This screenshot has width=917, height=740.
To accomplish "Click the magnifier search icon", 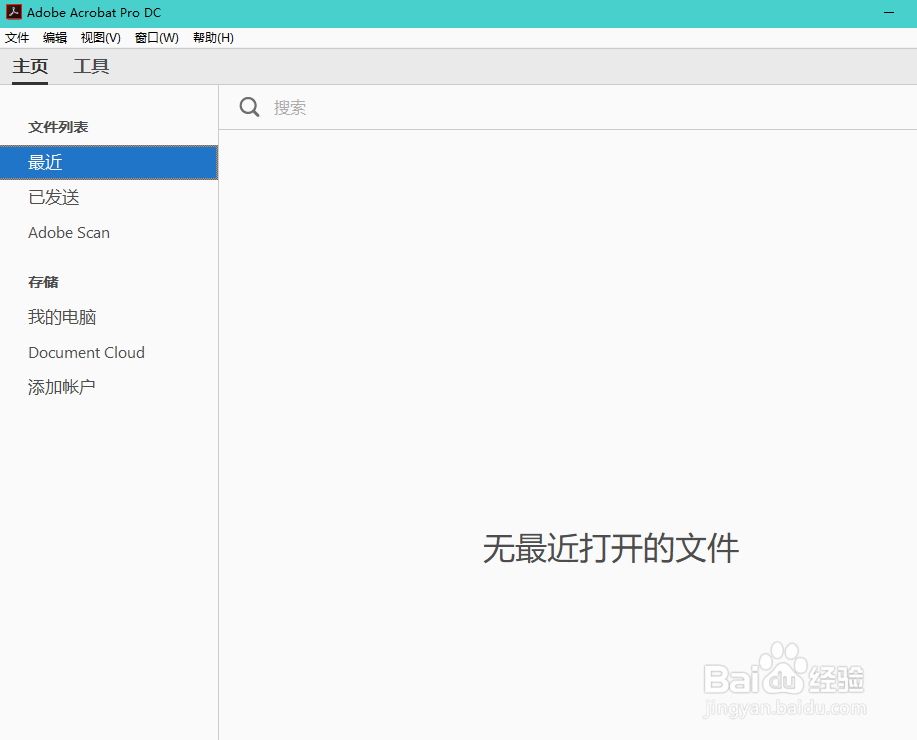I will pos(249,107).
